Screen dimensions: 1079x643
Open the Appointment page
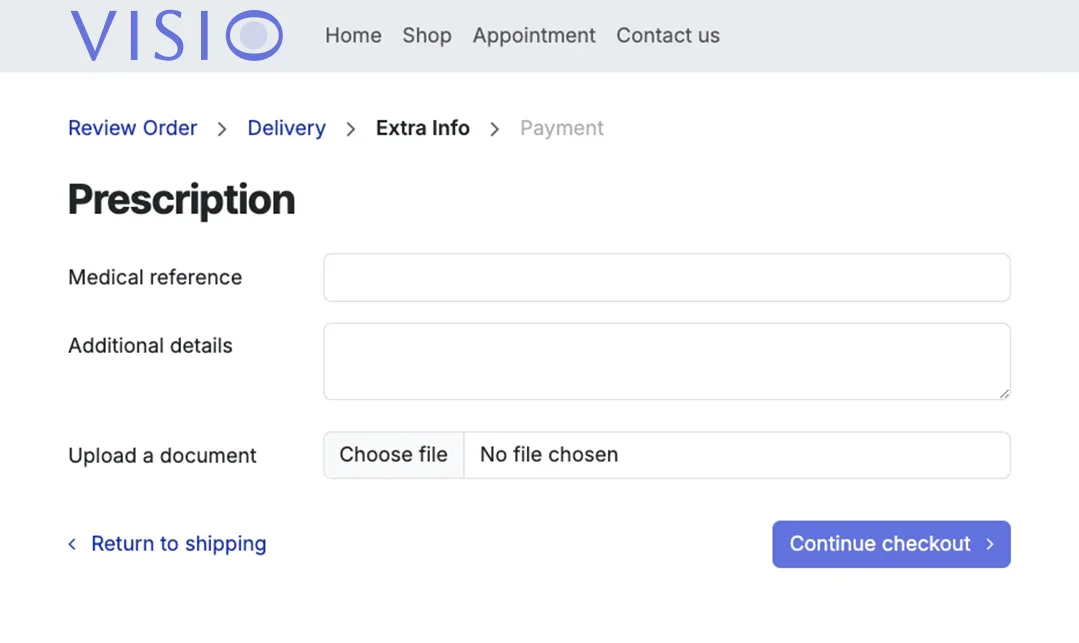[534, 36]
